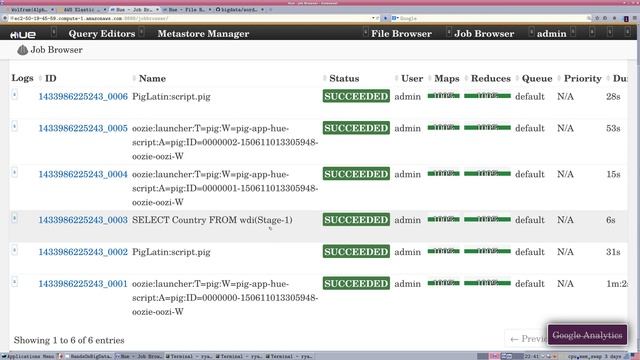Select PigLatin:script.pig name in job _0002 row

171,252
